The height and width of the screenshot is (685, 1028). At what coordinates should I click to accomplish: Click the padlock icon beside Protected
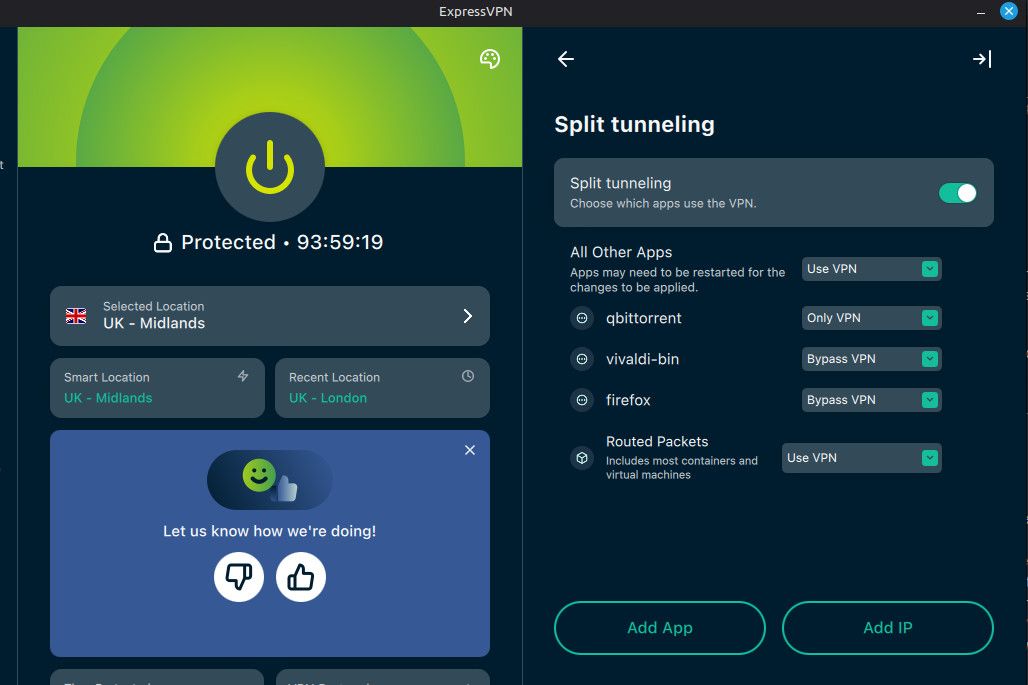pos(163,243)
